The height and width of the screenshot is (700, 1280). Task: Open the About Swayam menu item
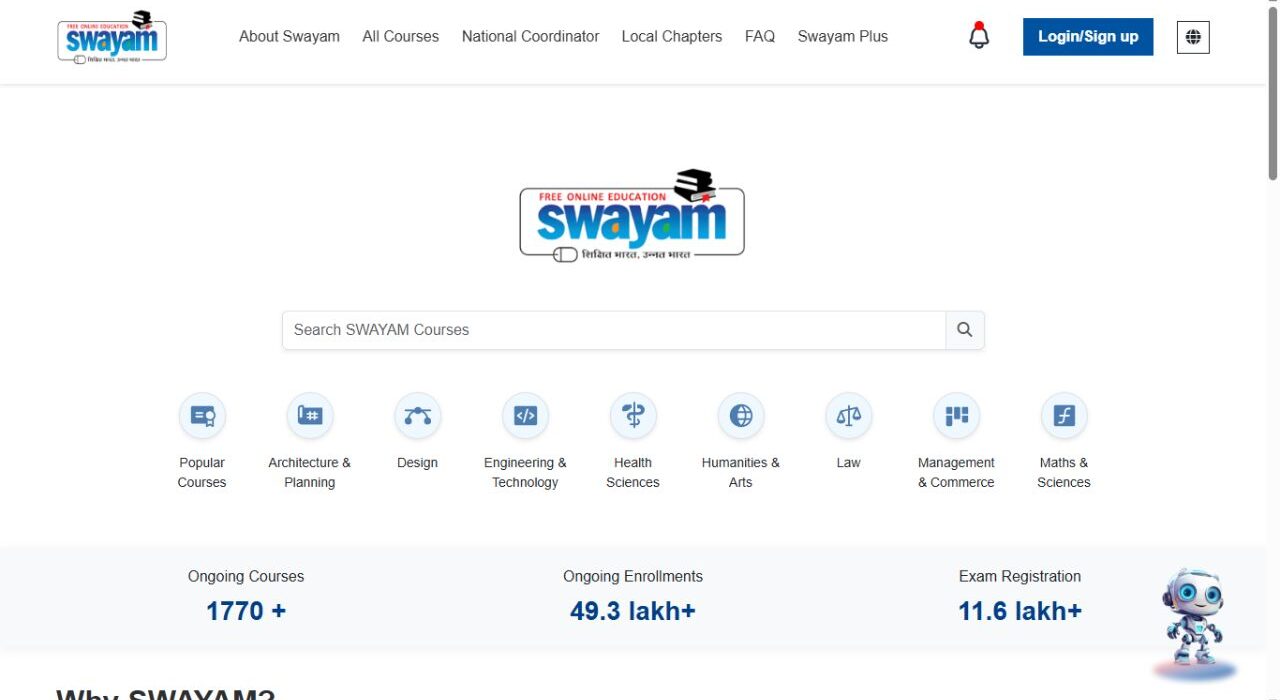[289, 36]
